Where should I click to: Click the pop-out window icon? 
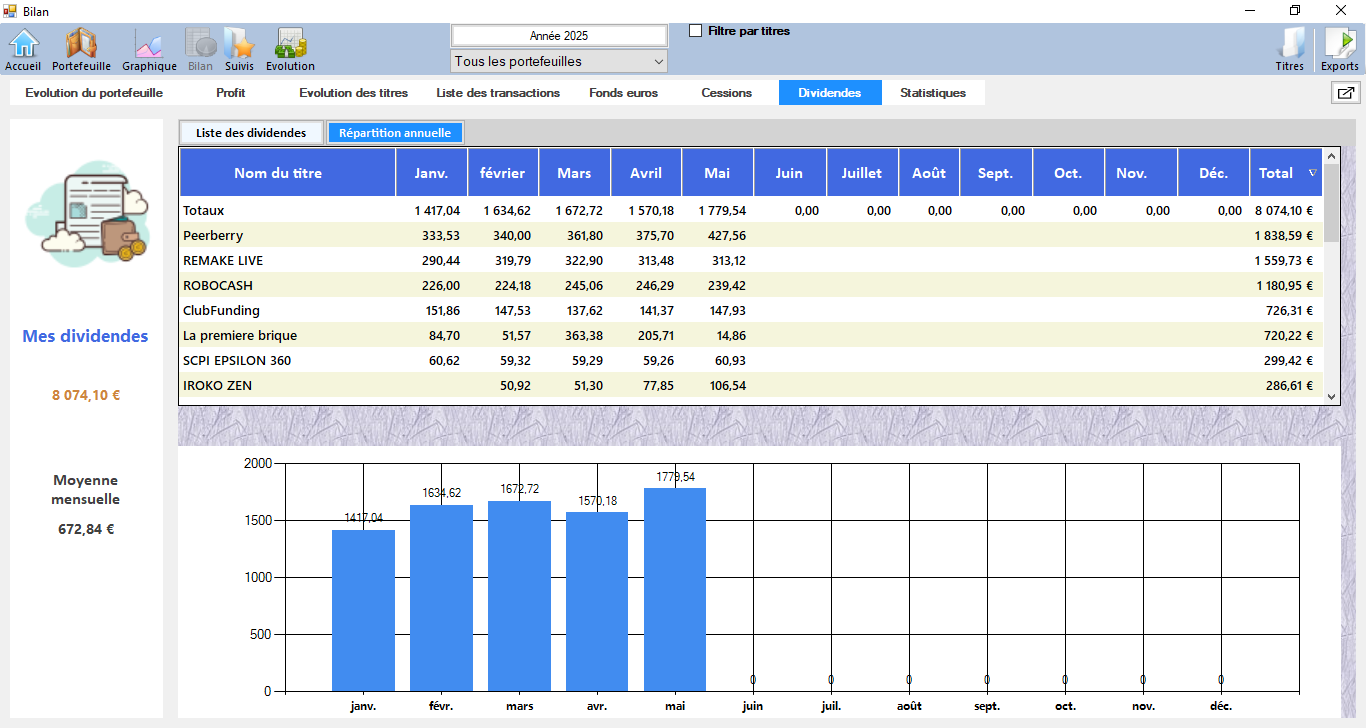coord(1345,93)
